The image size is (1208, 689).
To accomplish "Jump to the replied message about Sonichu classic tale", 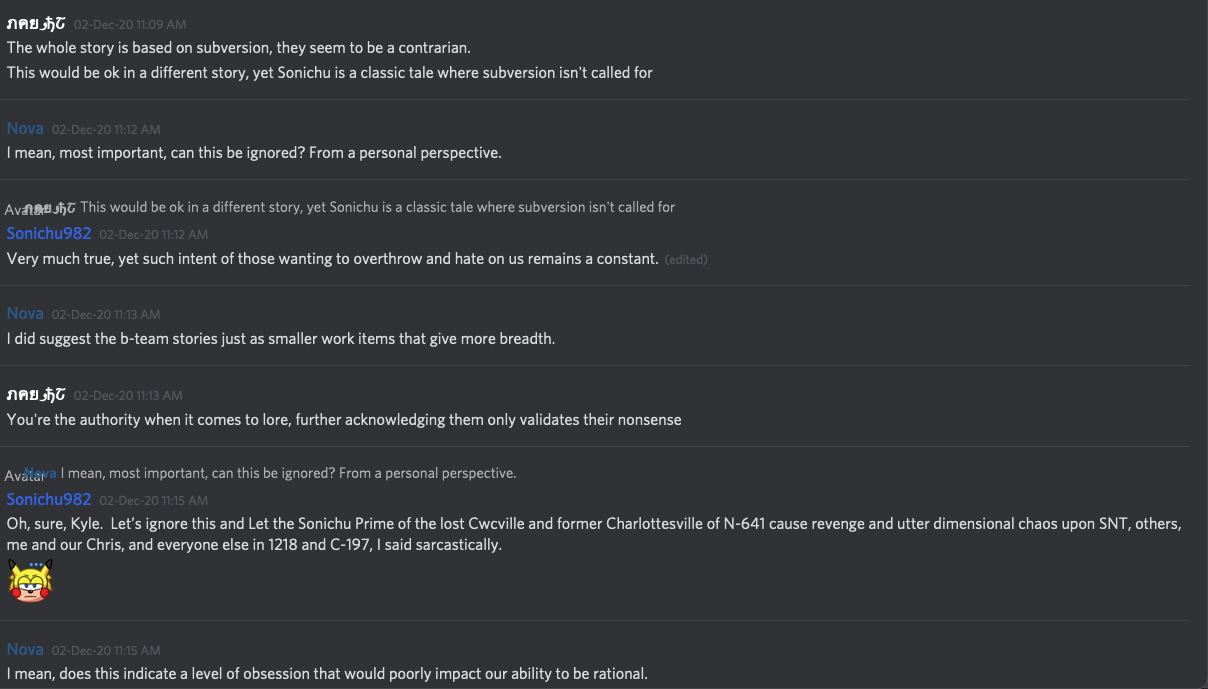I will 377,207.
